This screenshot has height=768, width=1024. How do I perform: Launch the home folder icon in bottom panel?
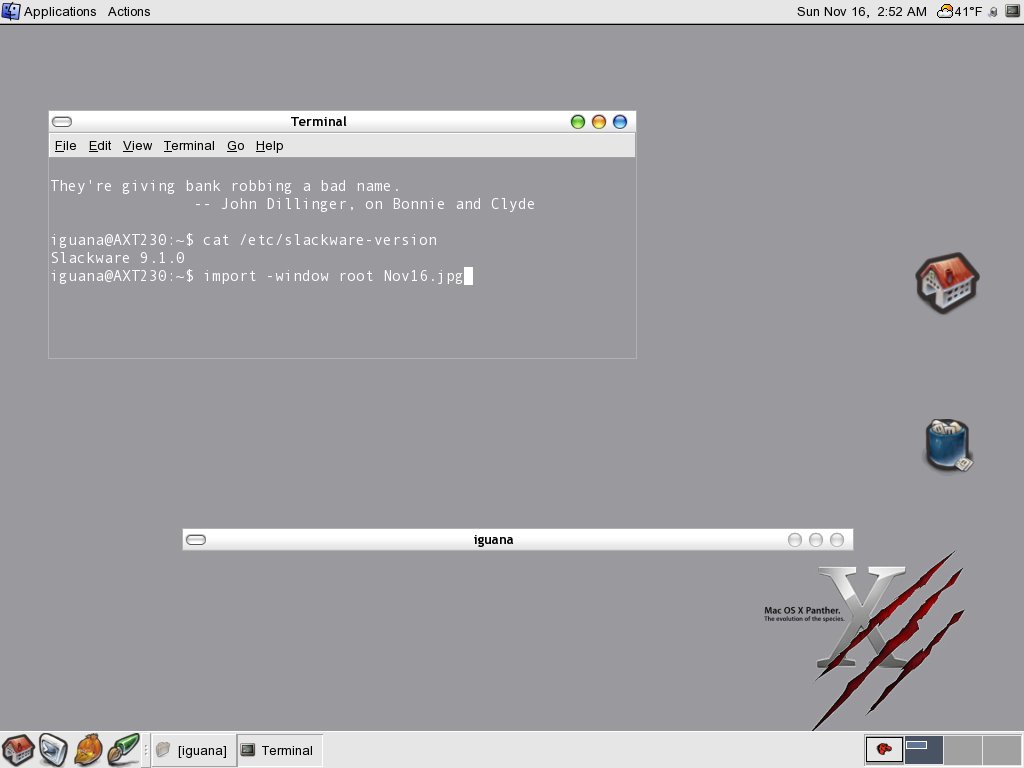(x=18, y=750)
